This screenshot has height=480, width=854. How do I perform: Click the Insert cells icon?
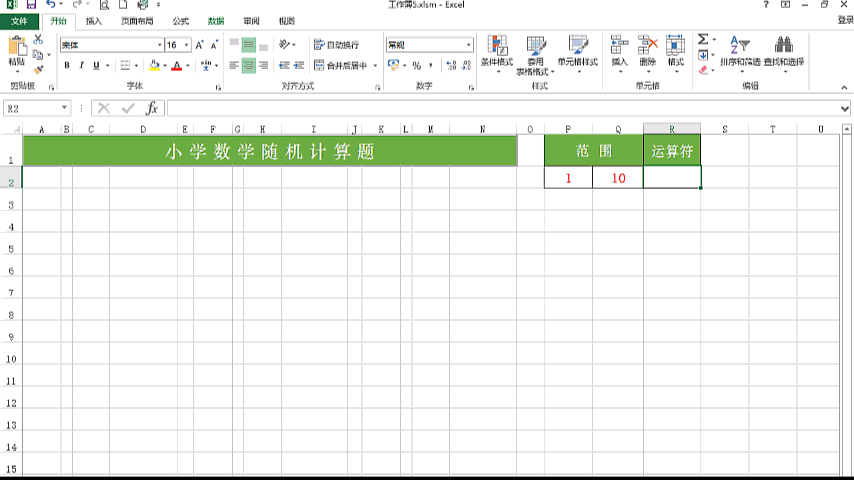coord(619,45)
